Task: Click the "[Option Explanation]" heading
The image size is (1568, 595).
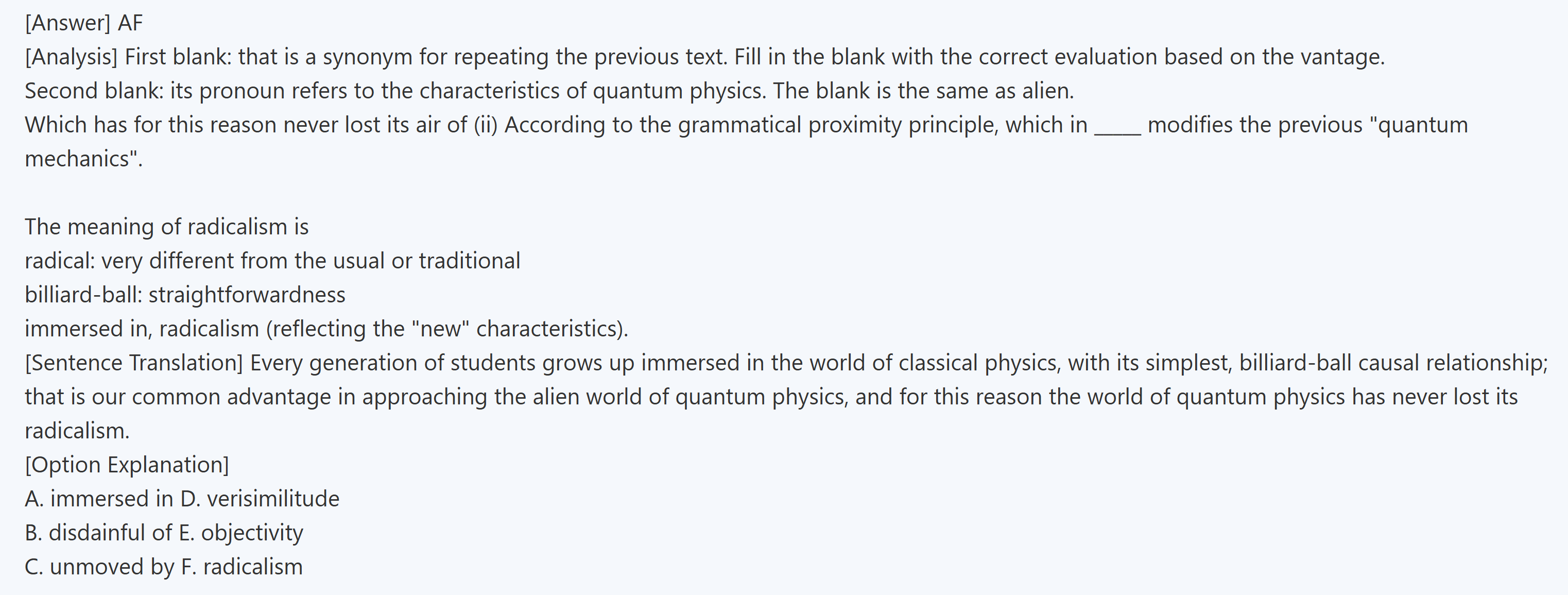Action: [x=127, y=465]
